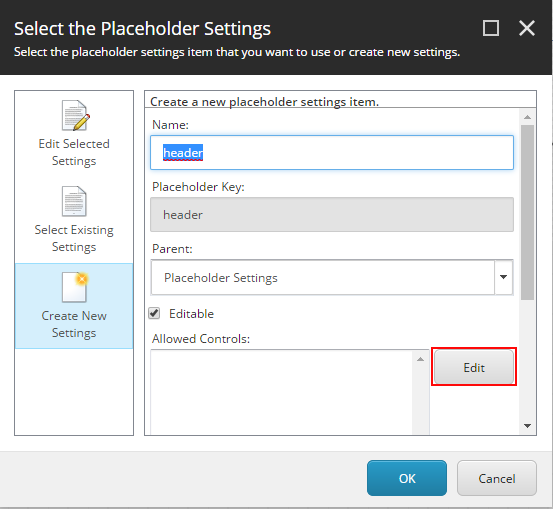Click the scroll up arrow of the form panel

[x=527, y=117]
